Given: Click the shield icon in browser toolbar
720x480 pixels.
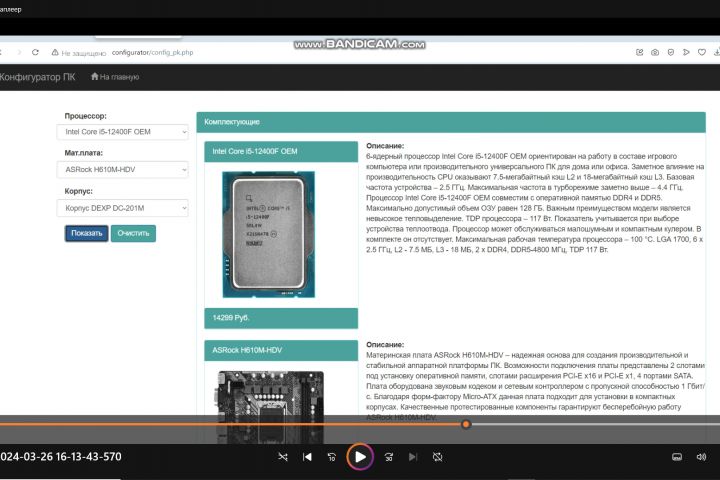Looking at the screenshot, I should 670,52.
